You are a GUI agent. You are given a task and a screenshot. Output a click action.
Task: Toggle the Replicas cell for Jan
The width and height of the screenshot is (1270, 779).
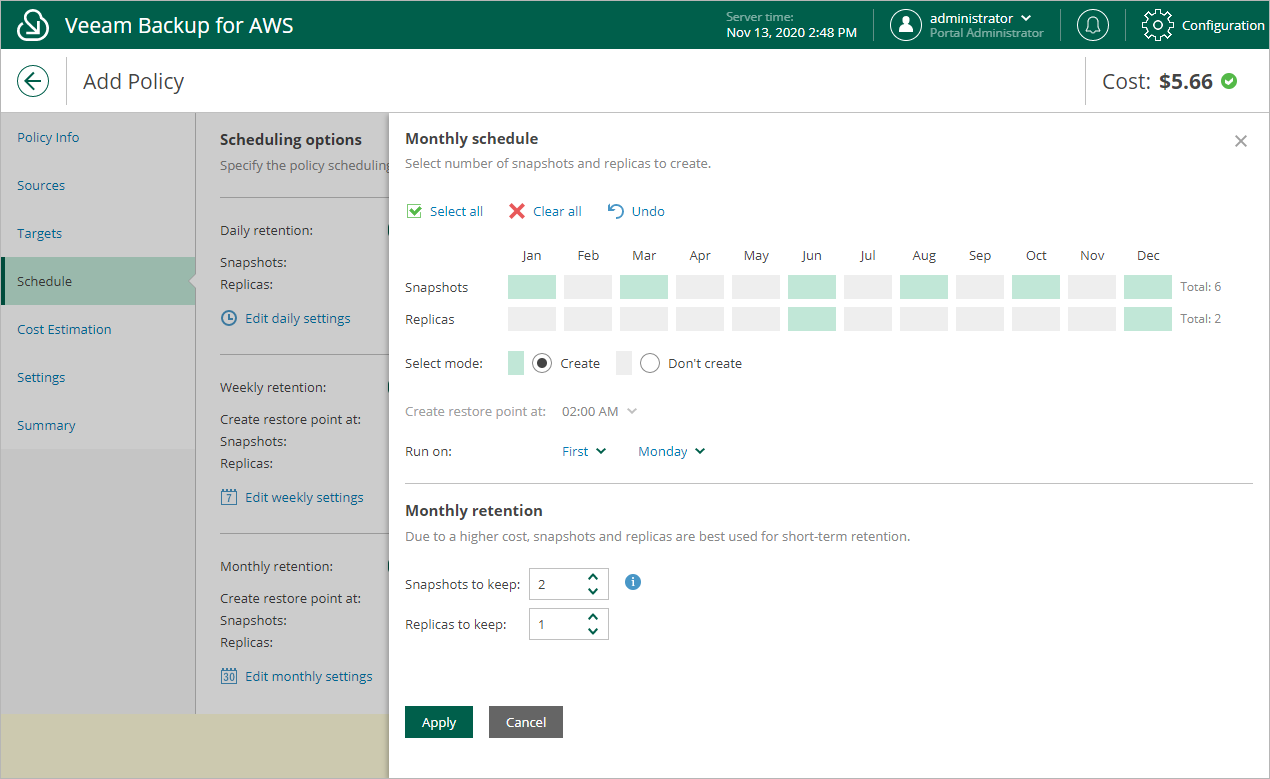[532, 319]
